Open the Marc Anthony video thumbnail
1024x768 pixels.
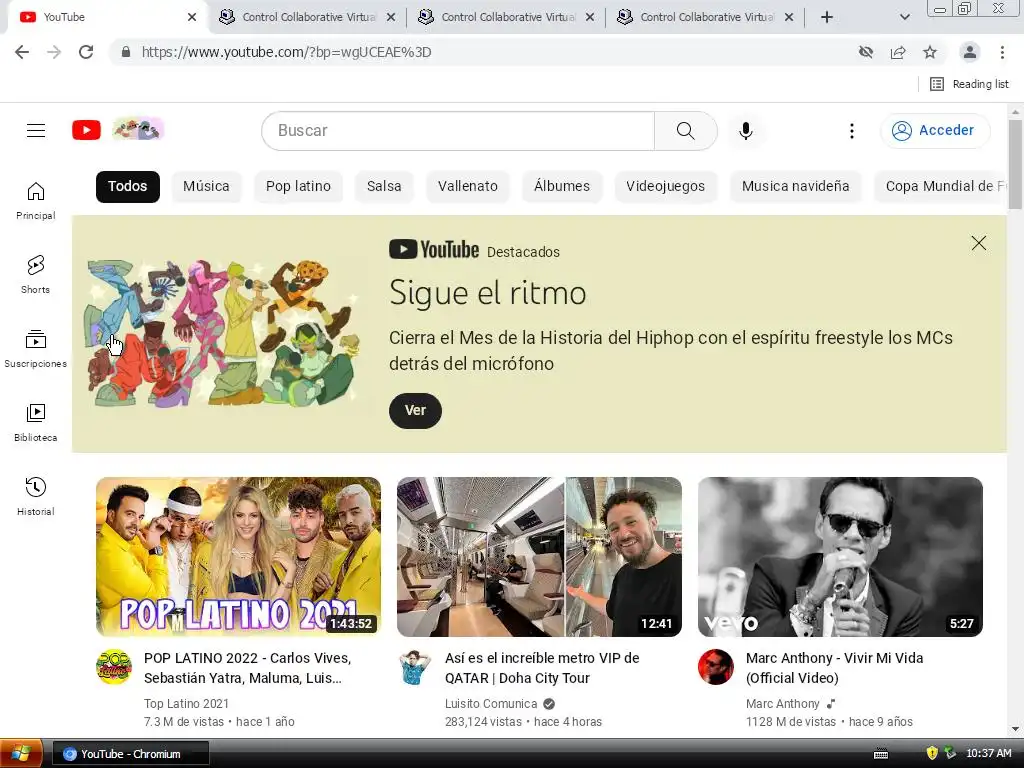click(x=840, y=556)
